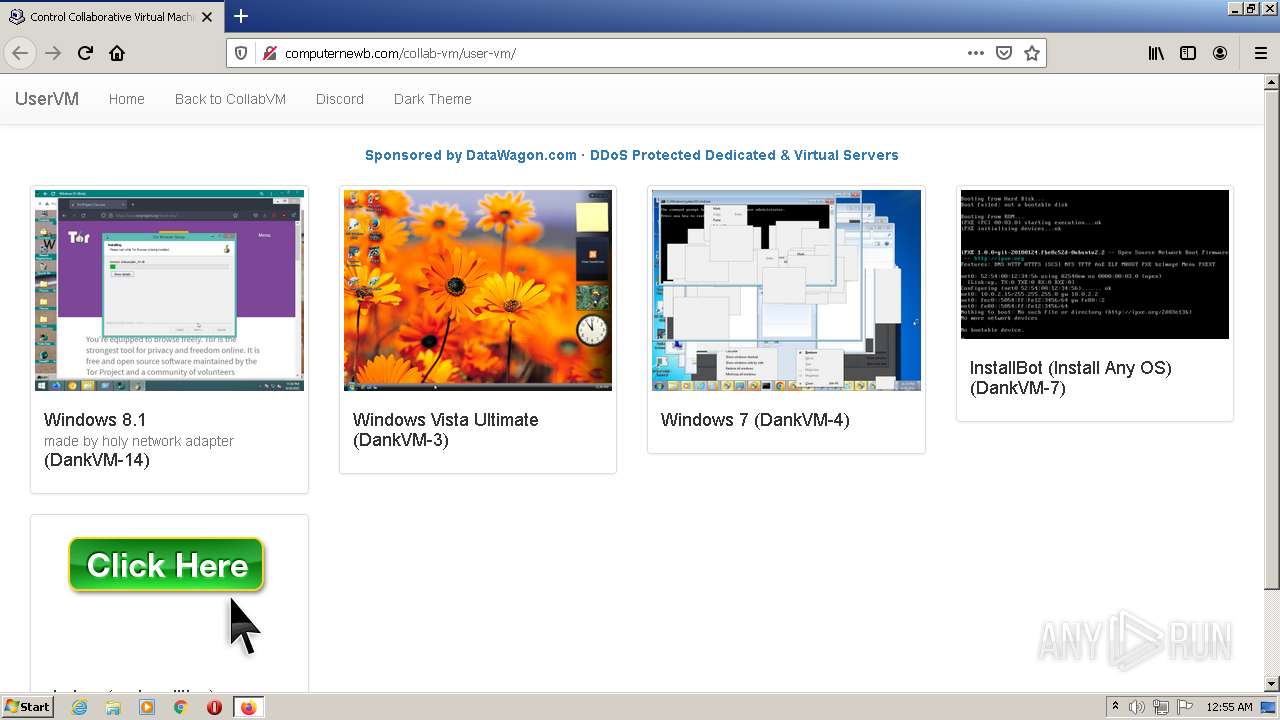Go Back to CollabVM
The width and height of the screenshot is (1280, 720).
[230, 99]
